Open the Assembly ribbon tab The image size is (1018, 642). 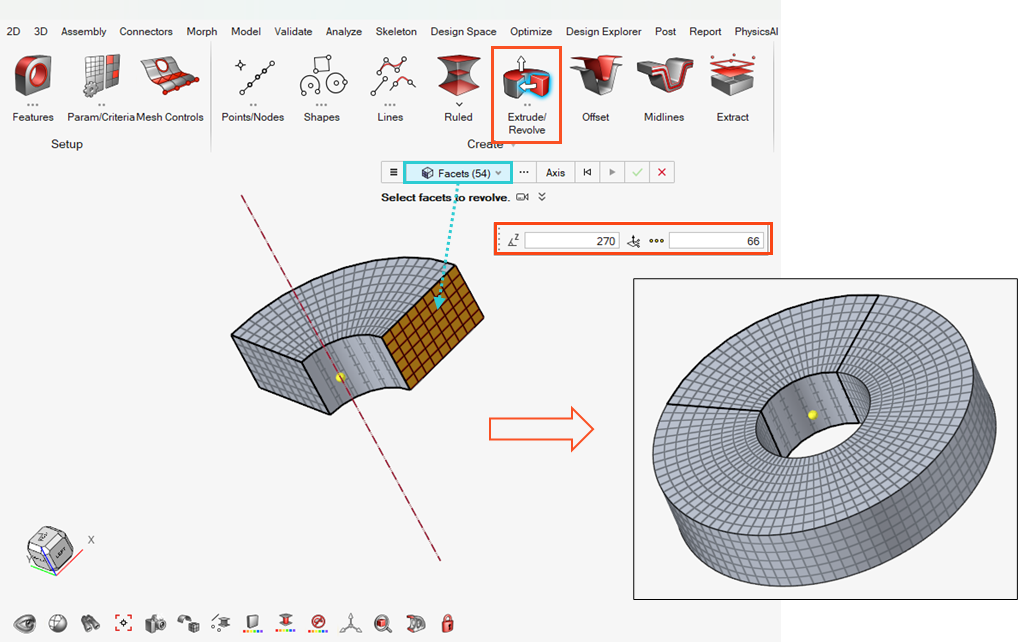point(84,31)
